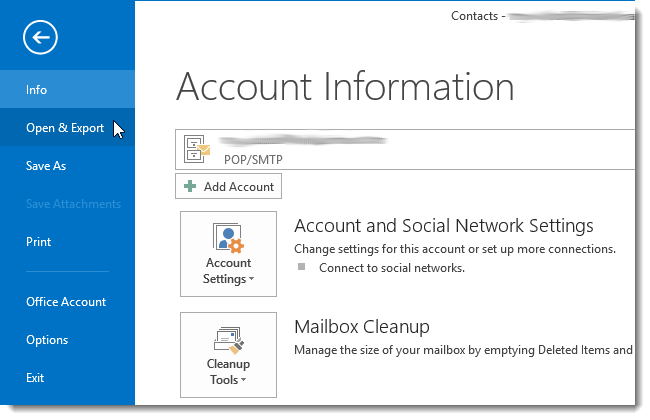Click the Mailbox Cleanup heading
The width and height of the screenshot is (650, 420).
362,327
